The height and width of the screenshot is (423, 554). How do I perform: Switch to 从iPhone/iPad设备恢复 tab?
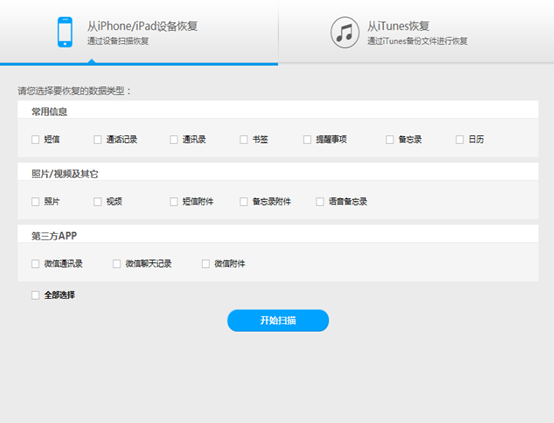pos(139,32)
